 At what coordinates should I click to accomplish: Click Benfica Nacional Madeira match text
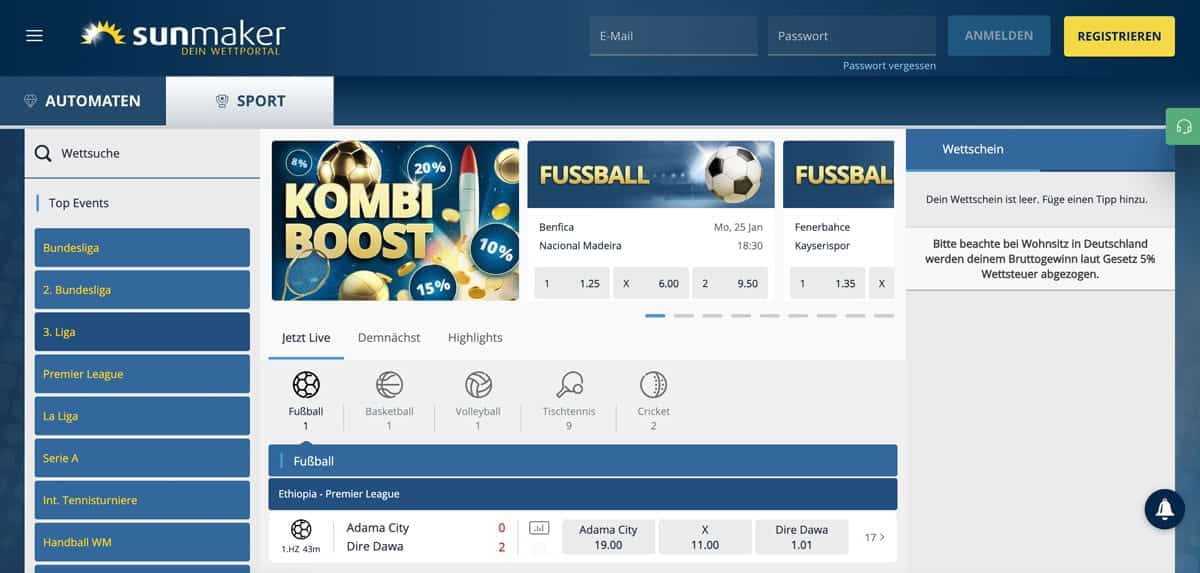580,236
